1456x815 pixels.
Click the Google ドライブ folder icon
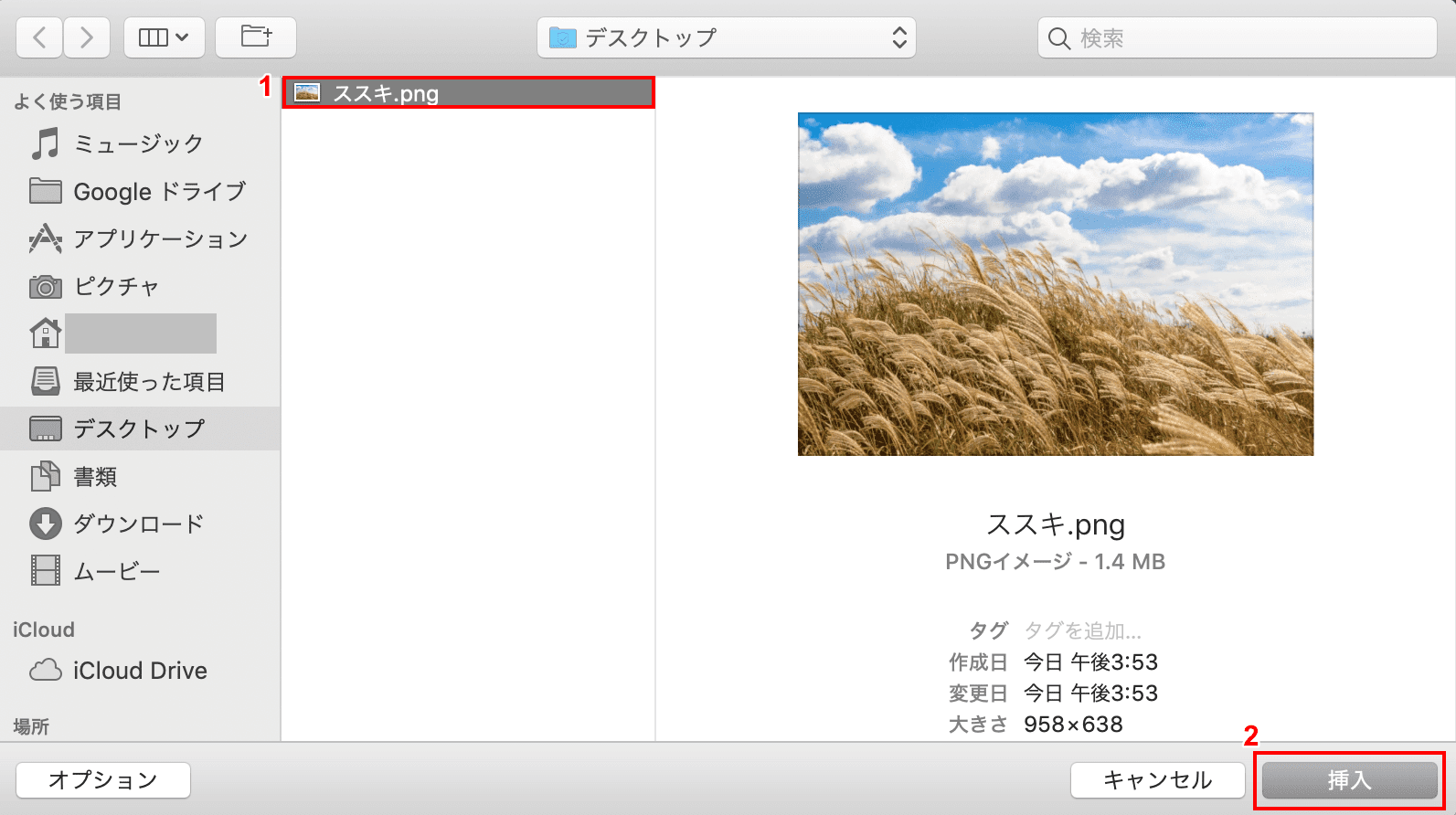(45, 191)
